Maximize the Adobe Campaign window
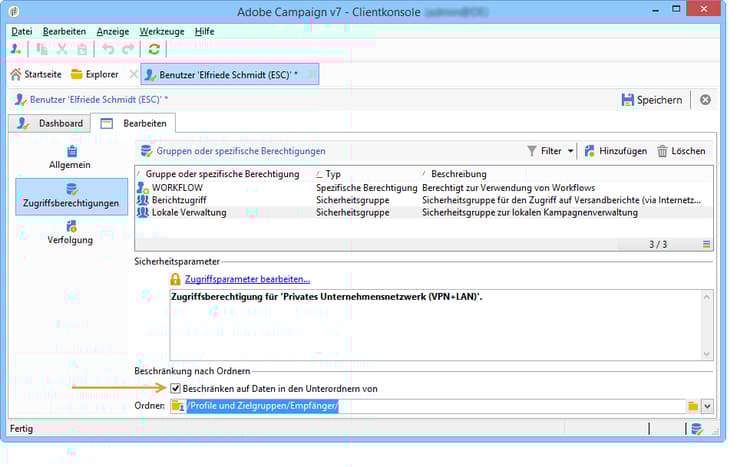750x467 pixels. [676, 9]
